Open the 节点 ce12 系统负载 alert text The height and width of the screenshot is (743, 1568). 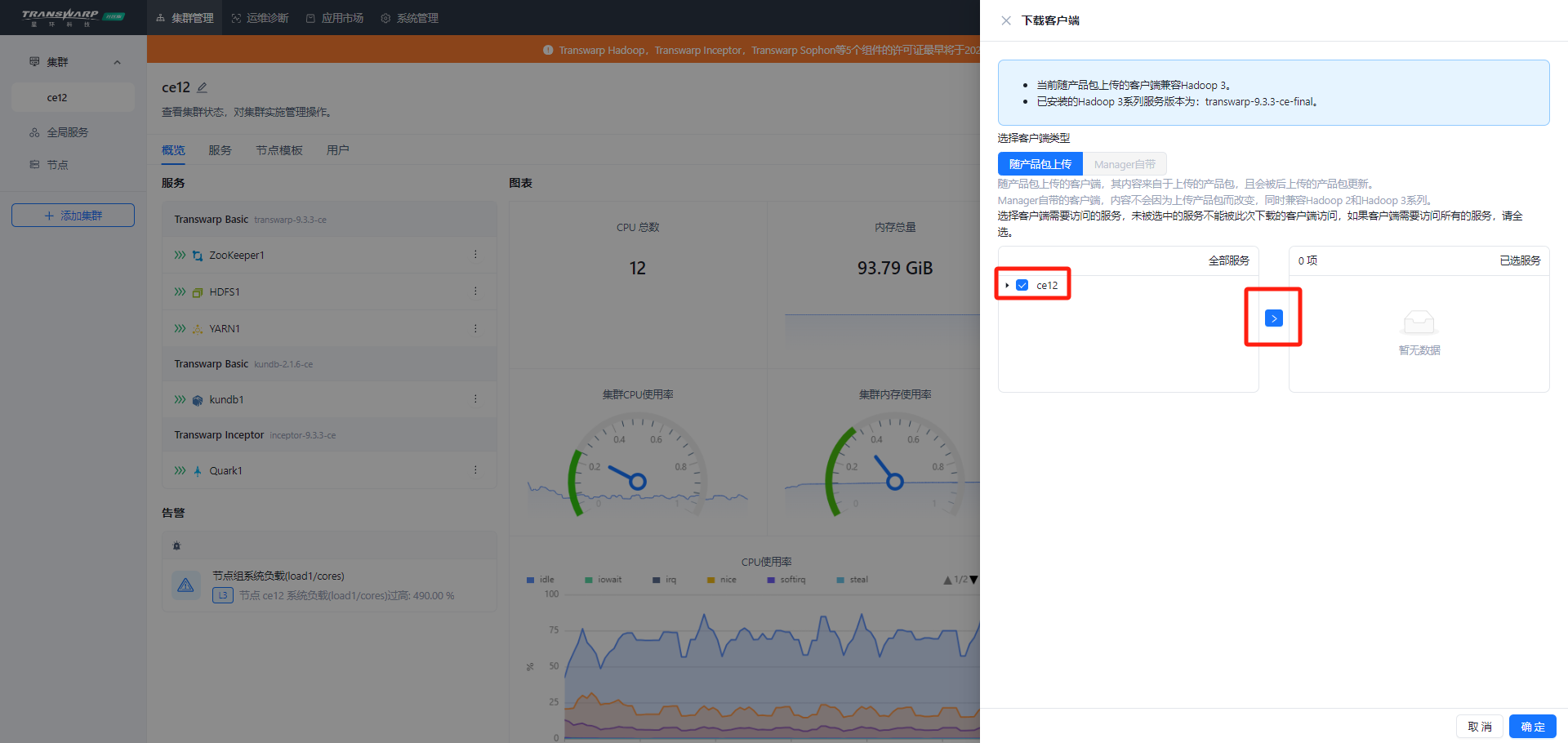tap(346, 596)
